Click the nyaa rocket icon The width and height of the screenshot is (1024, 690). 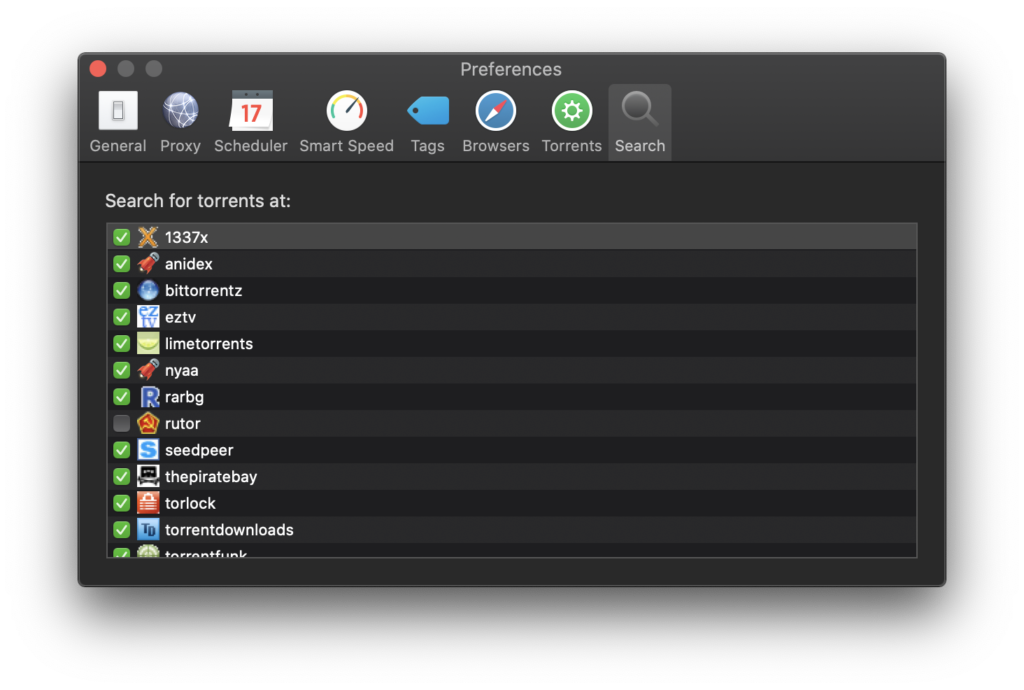148,370
